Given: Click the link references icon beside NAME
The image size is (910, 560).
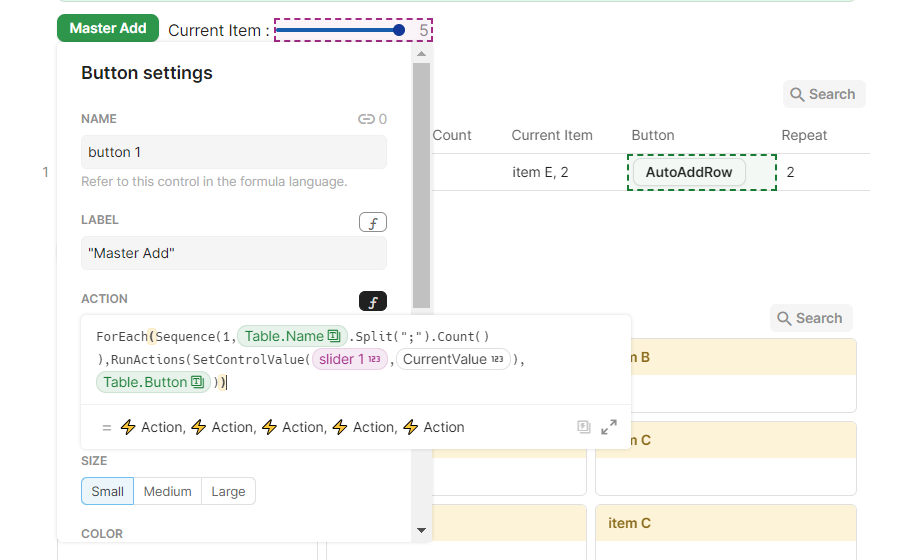Looking at the screenshot, I should [x=366, y=119].
